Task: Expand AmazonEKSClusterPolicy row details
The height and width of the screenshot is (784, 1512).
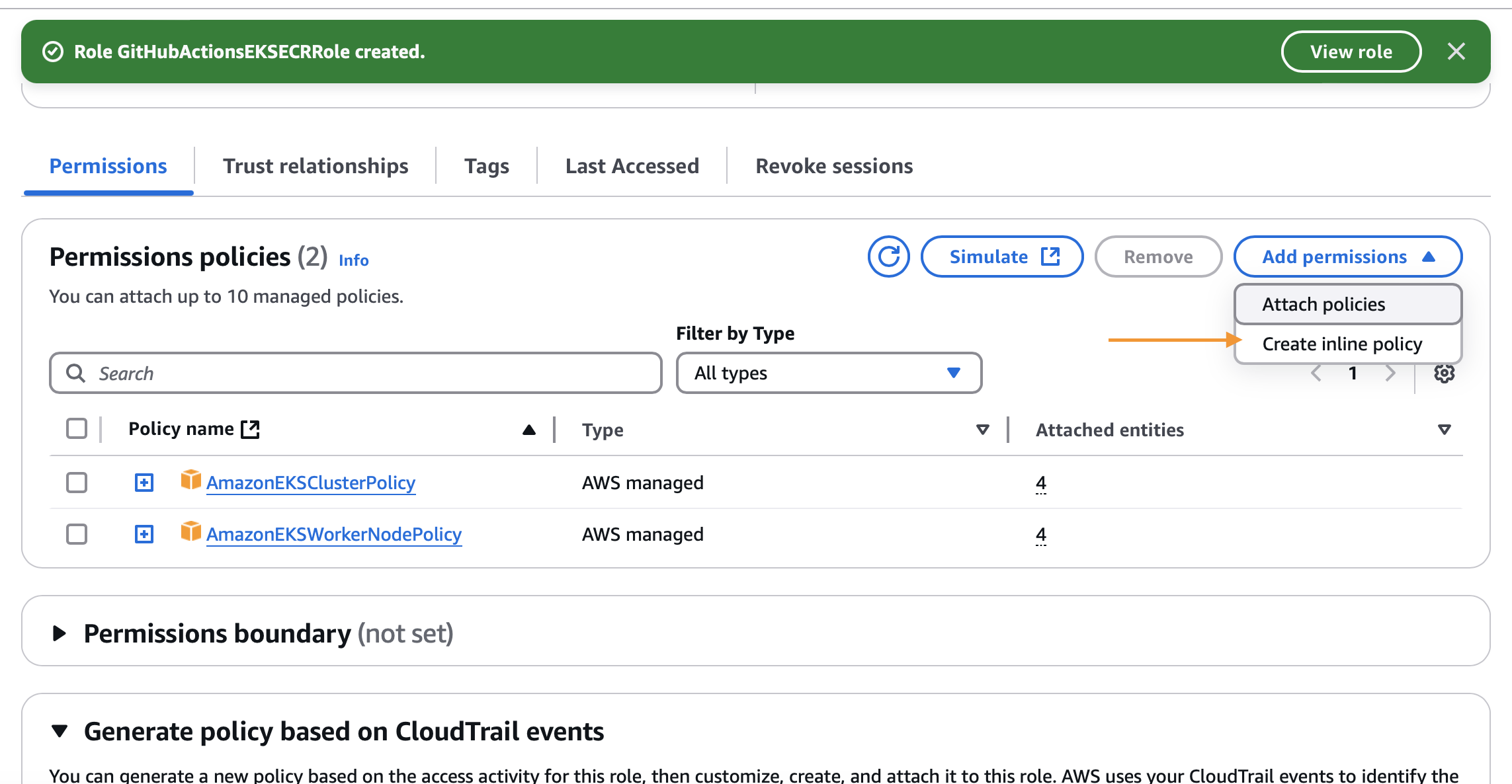Action: click(144, 483)
